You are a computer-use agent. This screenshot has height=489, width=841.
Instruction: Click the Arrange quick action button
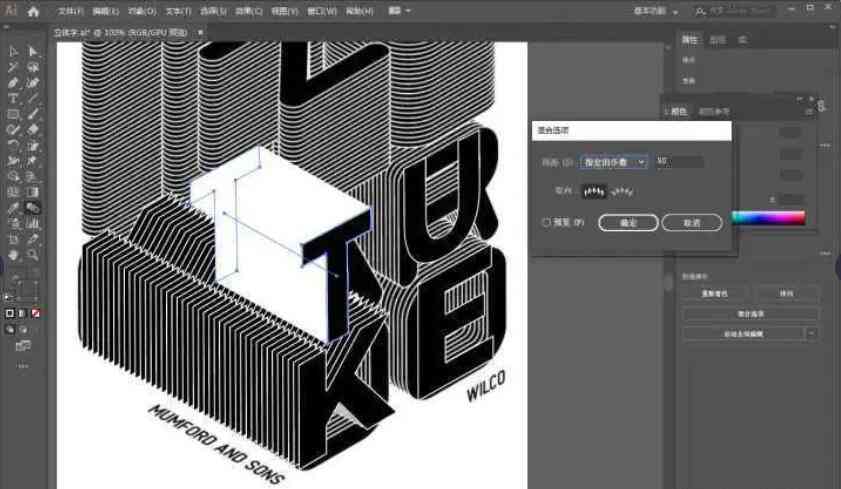click(x=786, y=294)
